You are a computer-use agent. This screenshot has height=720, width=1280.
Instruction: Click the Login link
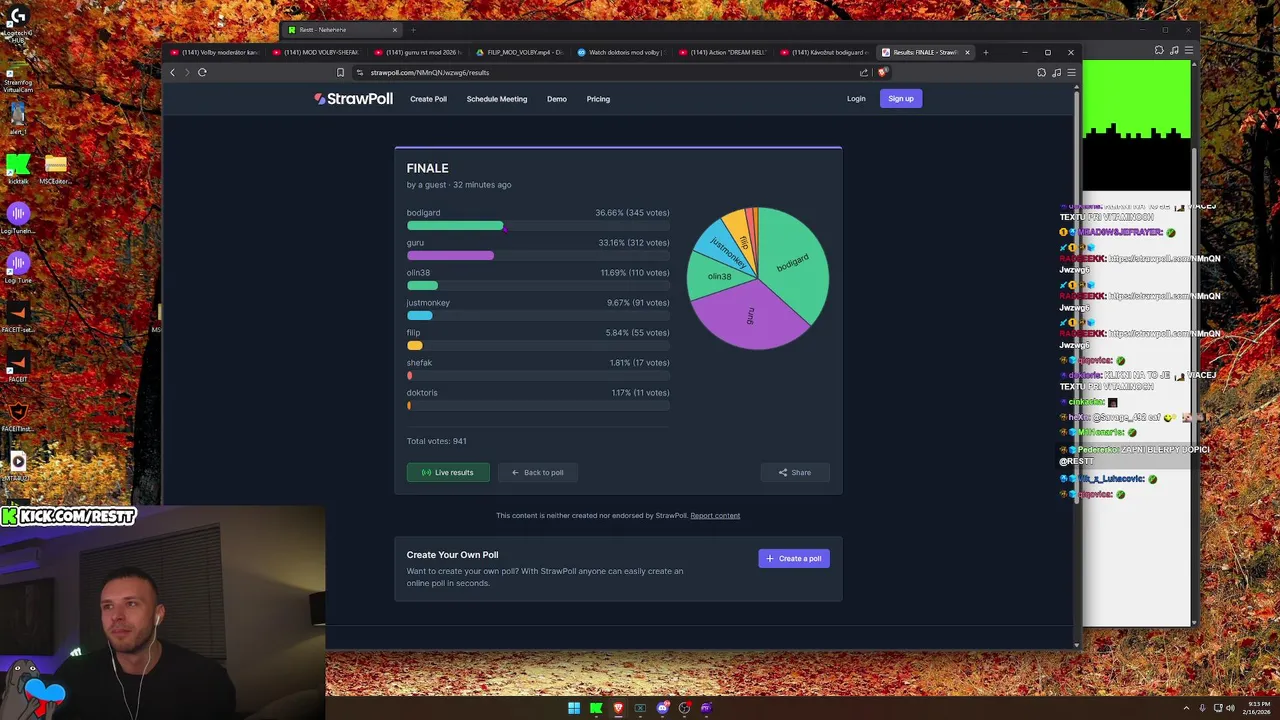[856, 99]
